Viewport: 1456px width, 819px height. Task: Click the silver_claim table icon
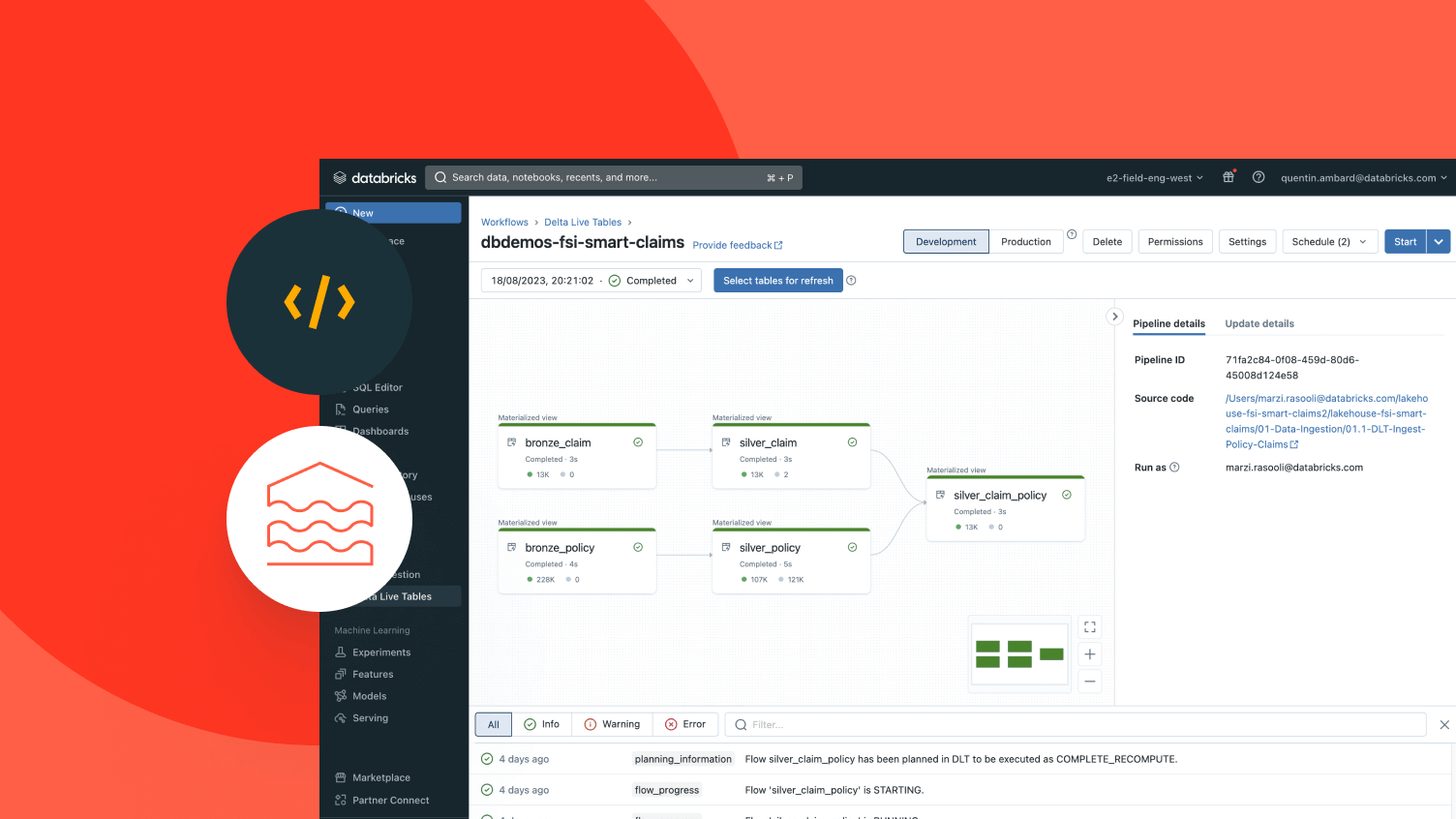pos(726,442)
